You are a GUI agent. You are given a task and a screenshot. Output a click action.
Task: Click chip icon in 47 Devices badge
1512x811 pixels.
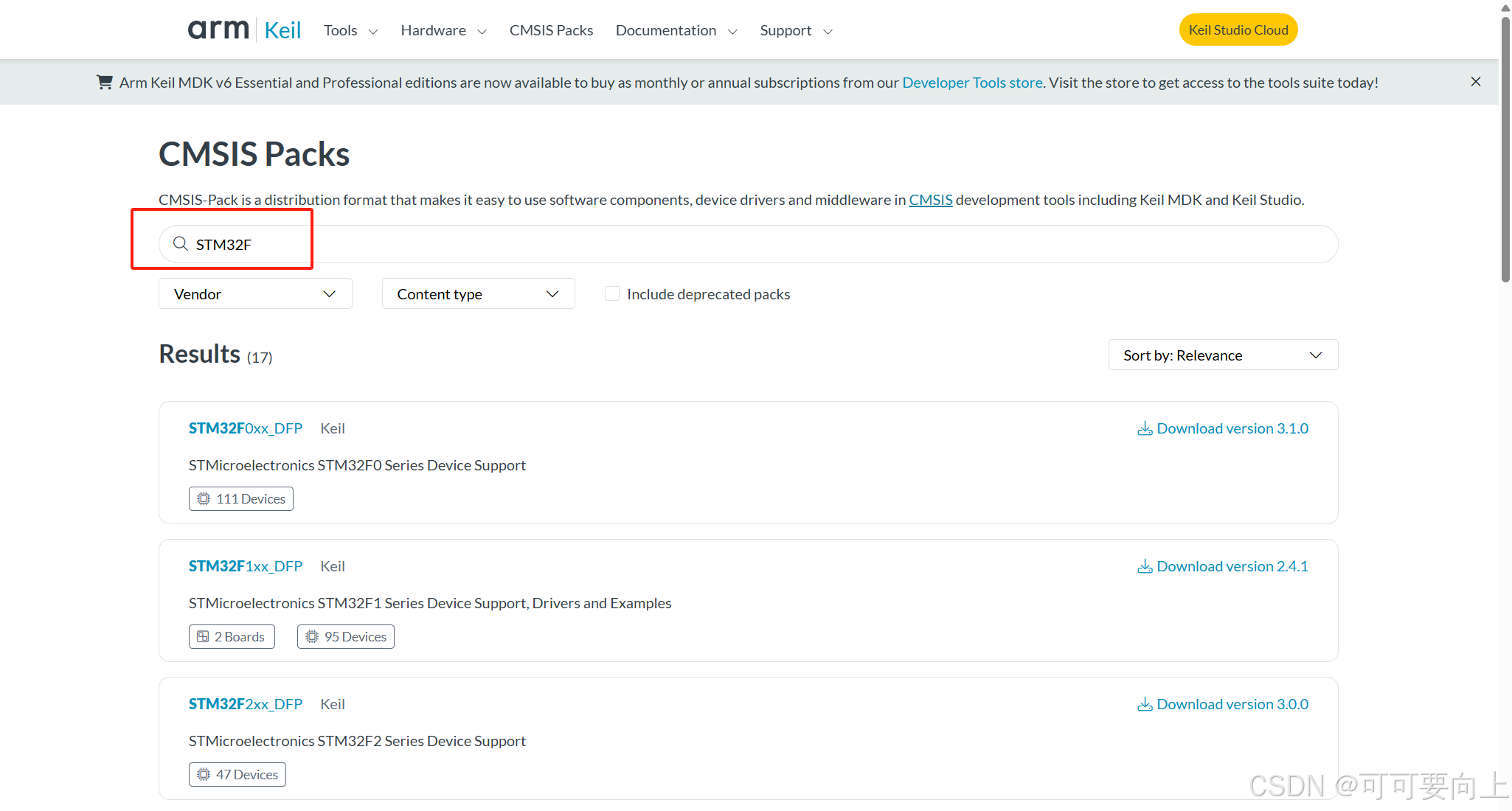[x=204, y=774]
